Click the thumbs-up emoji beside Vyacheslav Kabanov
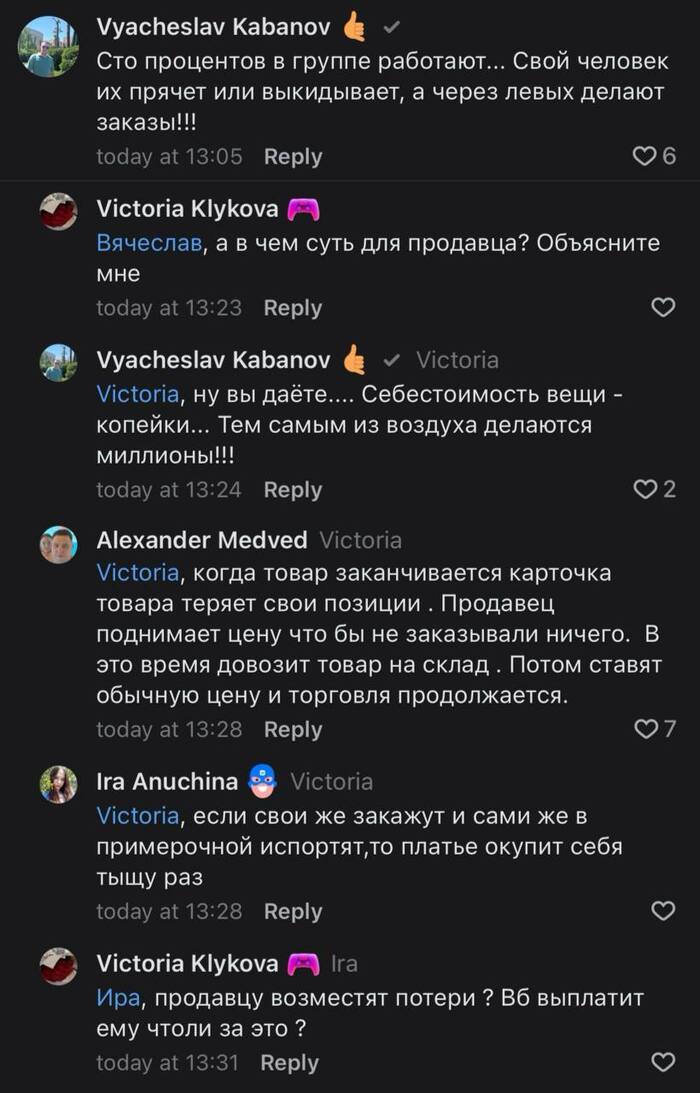Viewport: 700px width, 1093px height. click(x=354, y=27)
